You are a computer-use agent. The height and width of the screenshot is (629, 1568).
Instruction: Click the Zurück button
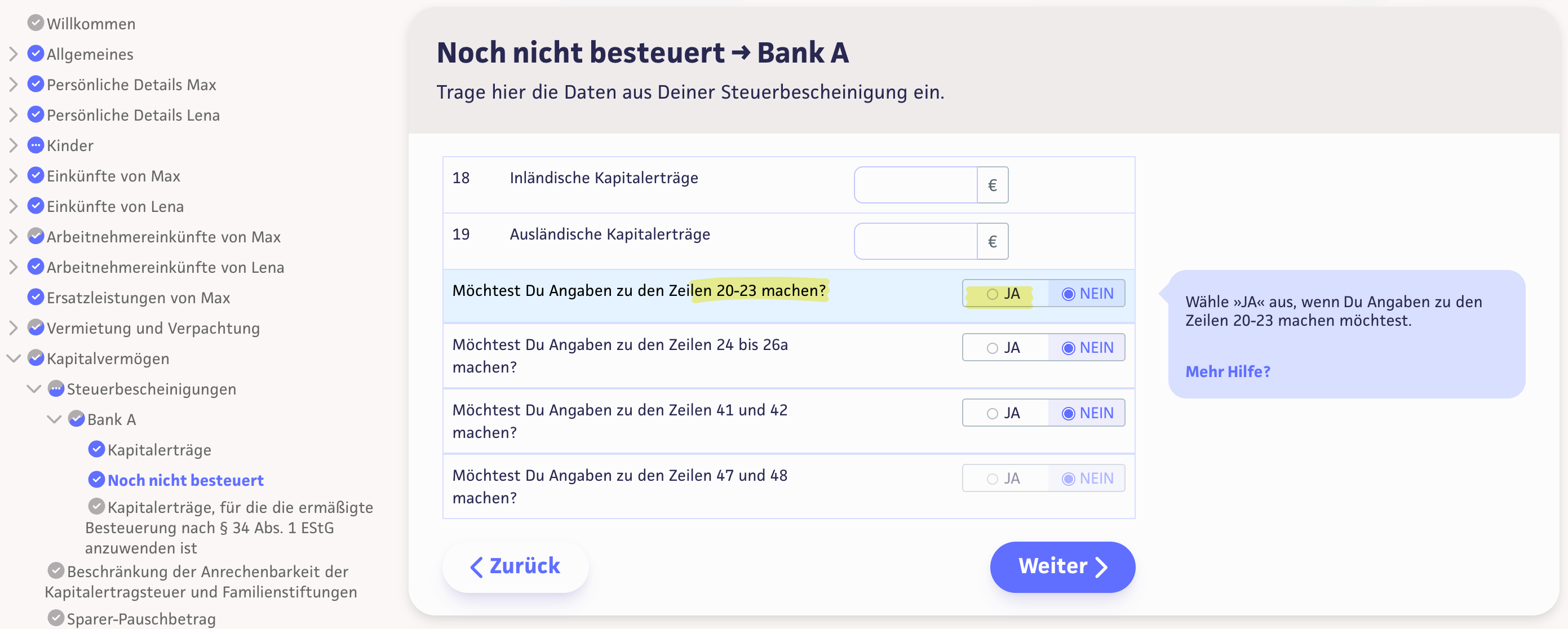515,566
